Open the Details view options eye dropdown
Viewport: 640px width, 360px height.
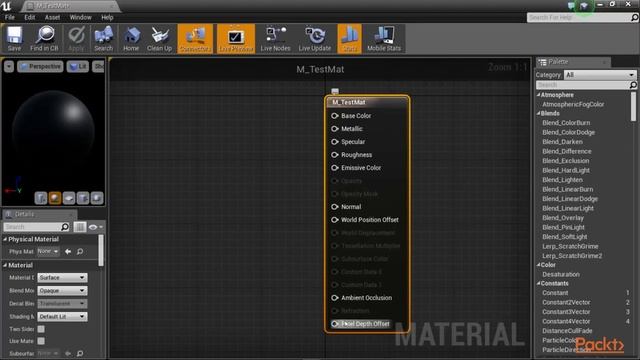tap(96, 227)
